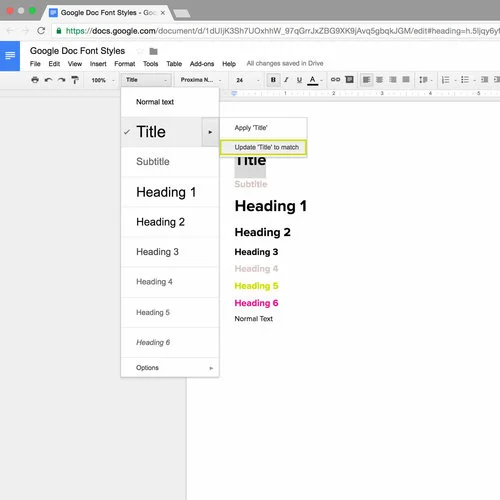Open the Table menu
The width and height of the screenshot is (500, 500).
pyautogui.click(x=174, y=64)
